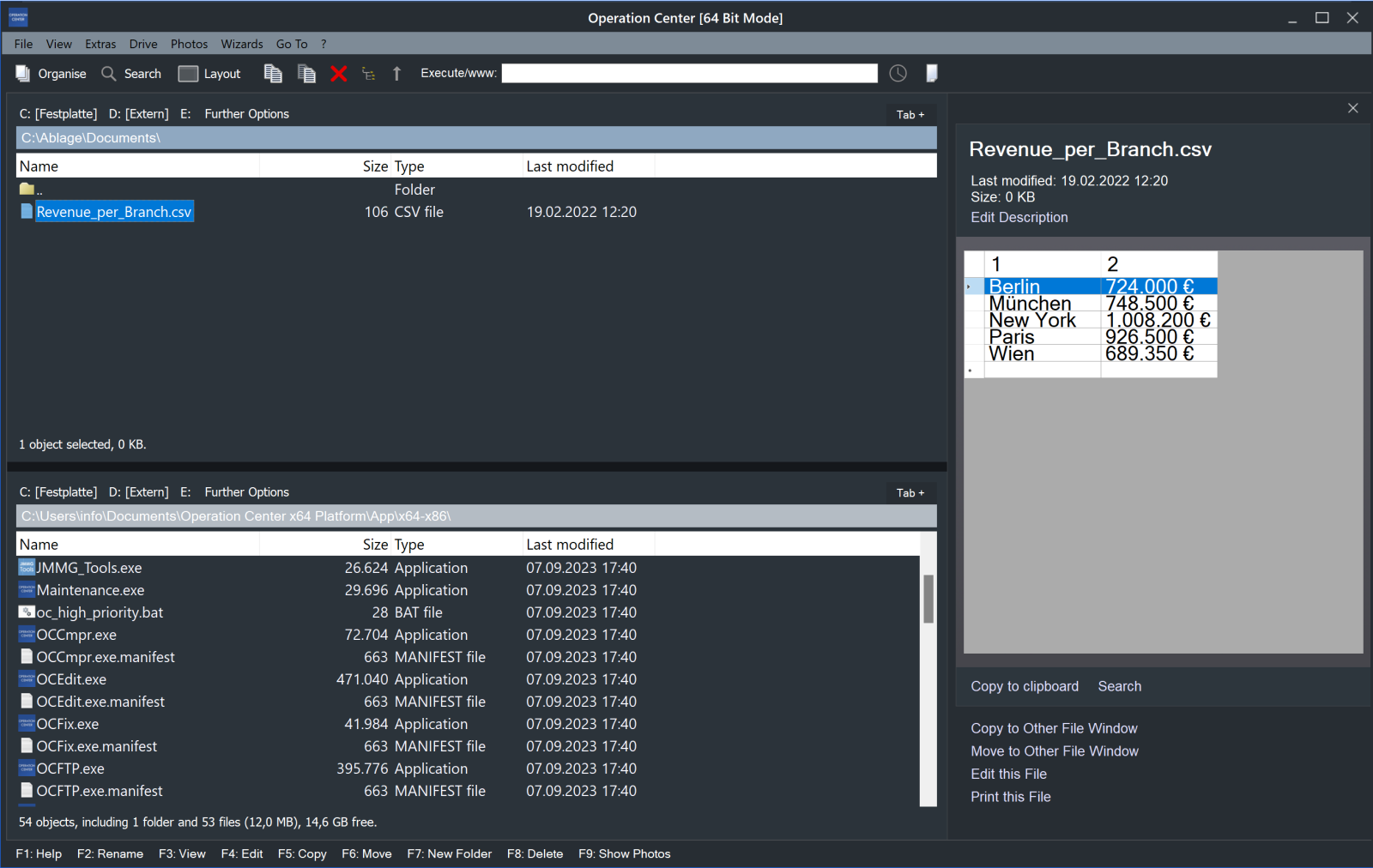1373x868 pixels.
Task: Select OCEdit.exe in the lower file list
Action: [71, 679]
